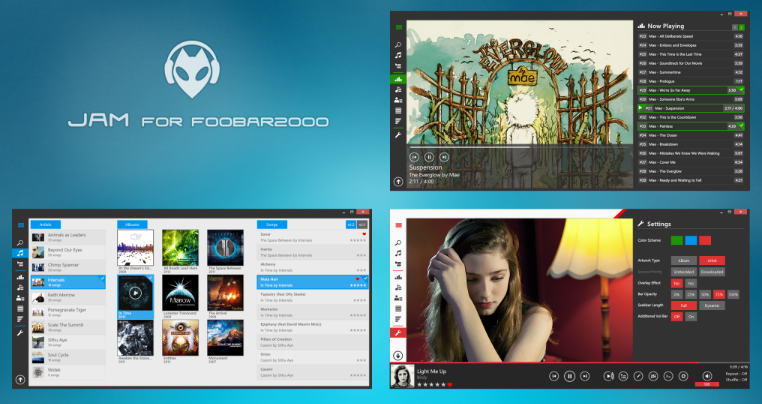Click blue menu icon atop library sidebar
Viewport: 762px width, 404px height.
click(20, 226)
